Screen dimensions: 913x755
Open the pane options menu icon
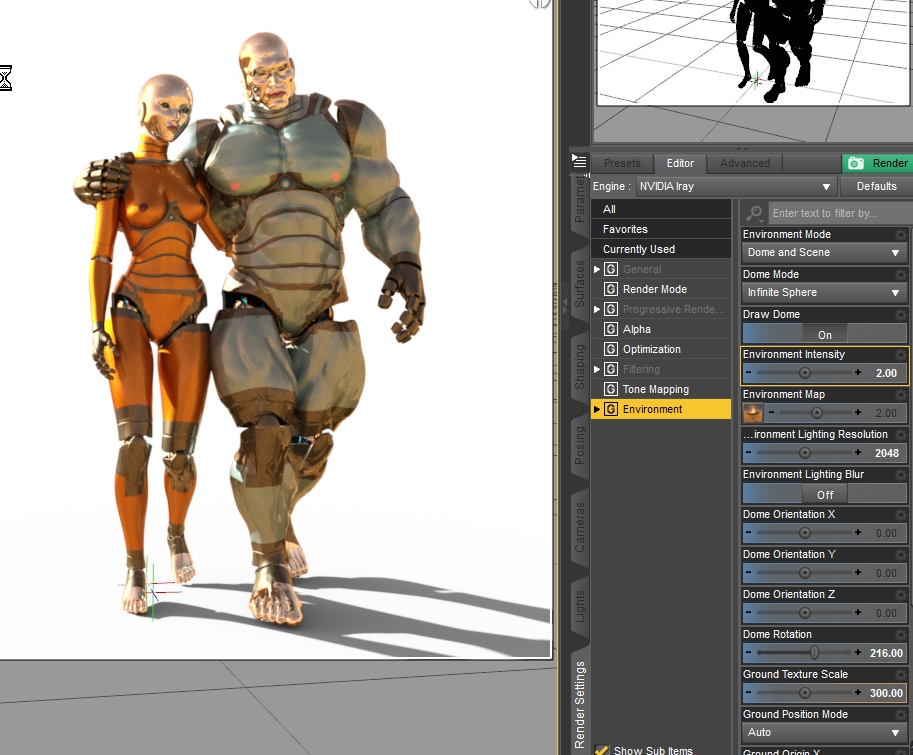[579, 161]
